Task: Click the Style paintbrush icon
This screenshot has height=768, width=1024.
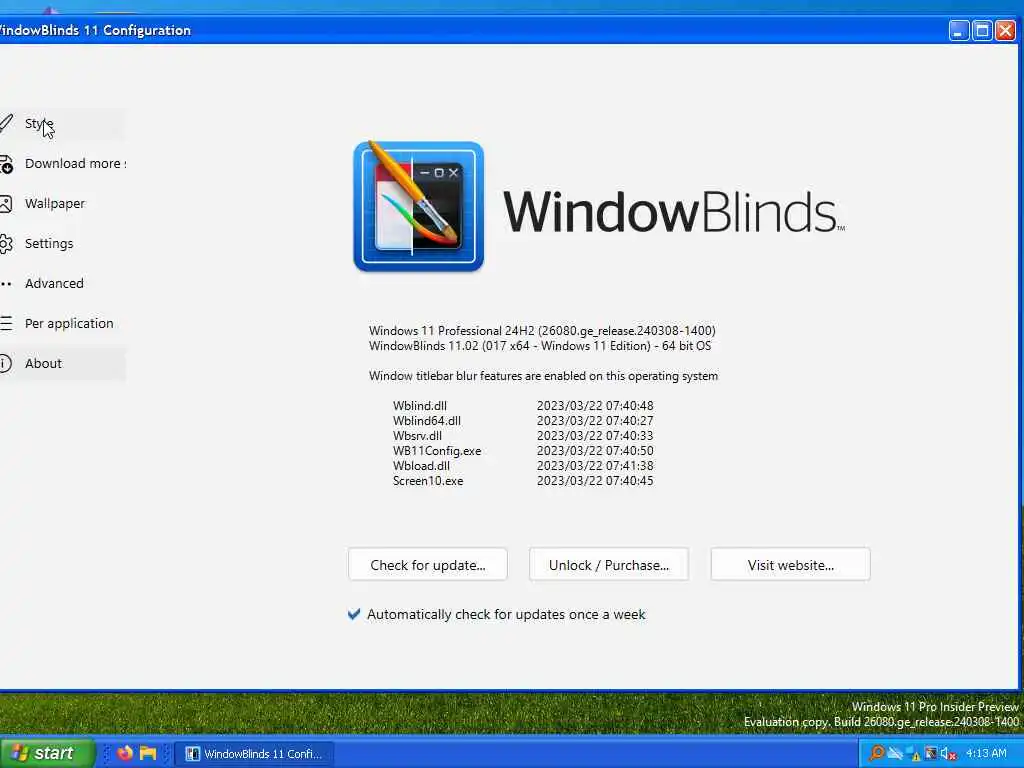Action: (6, 123)
